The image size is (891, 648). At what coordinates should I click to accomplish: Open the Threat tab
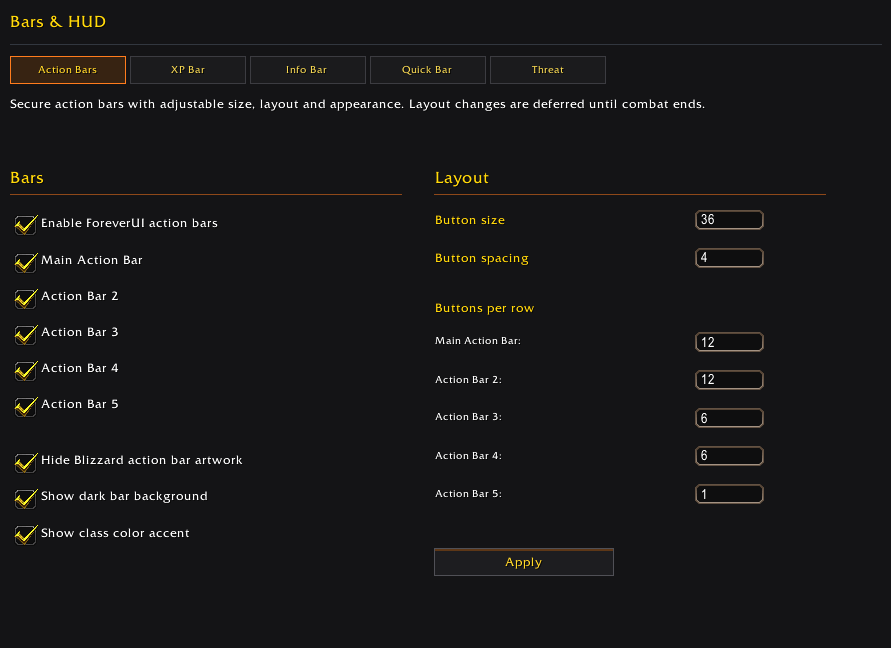[x=547, y=70]
